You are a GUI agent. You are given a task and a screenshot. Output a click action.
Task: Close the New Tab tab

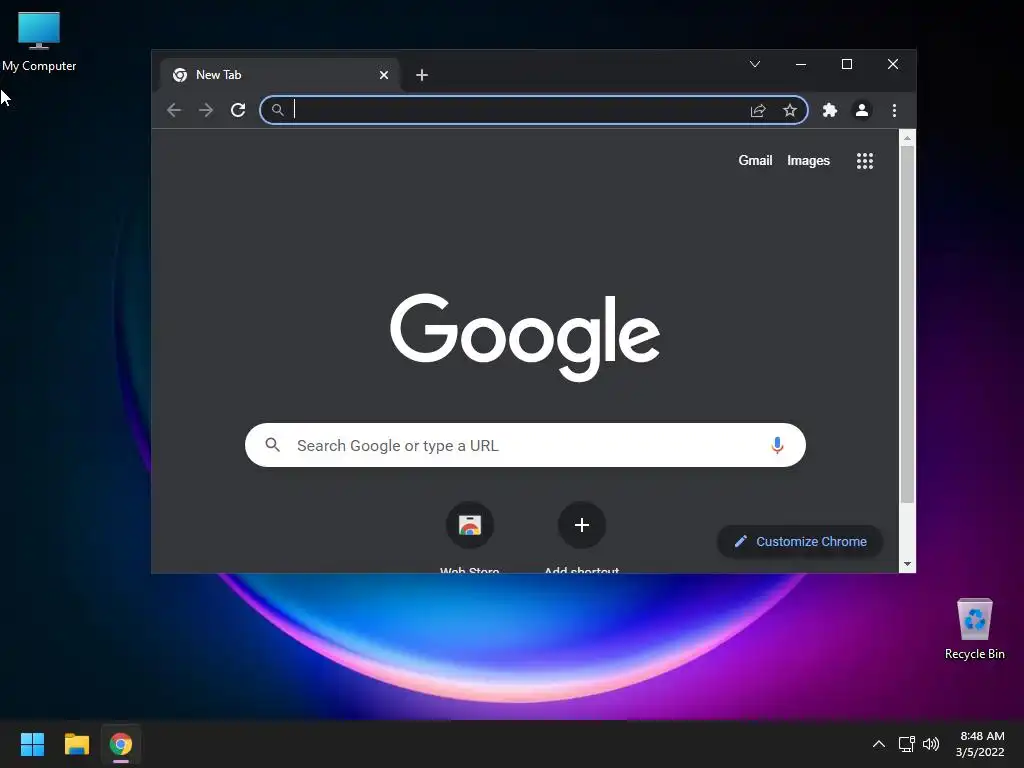coord(384,75)
